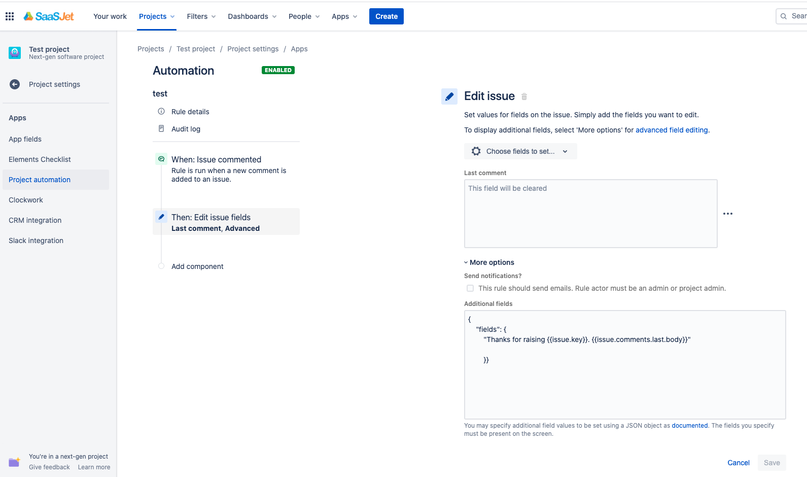
Task: Click Add component
Action: (x=197, y=267)
